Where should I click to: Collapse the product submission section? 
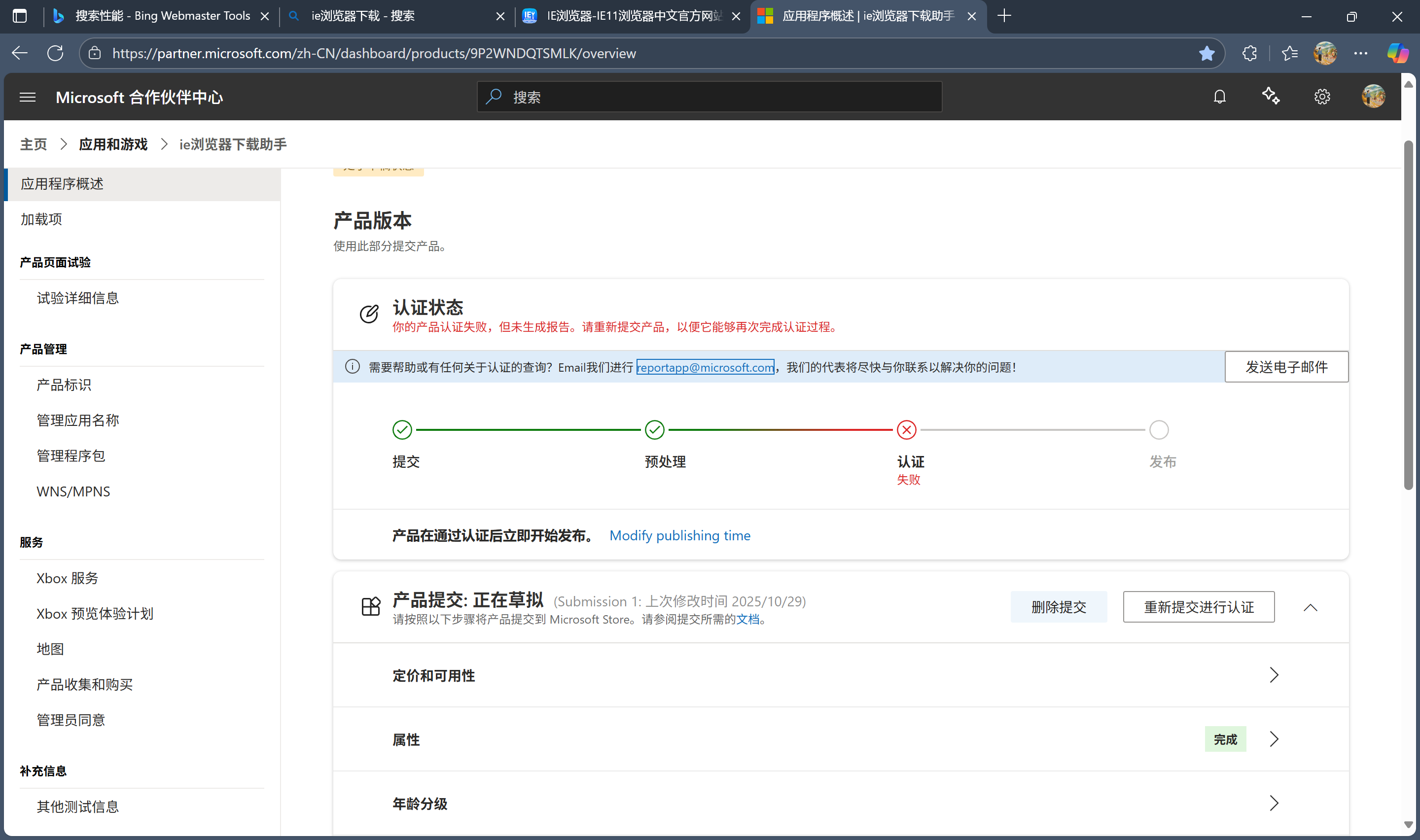(x=1310, y=607)
